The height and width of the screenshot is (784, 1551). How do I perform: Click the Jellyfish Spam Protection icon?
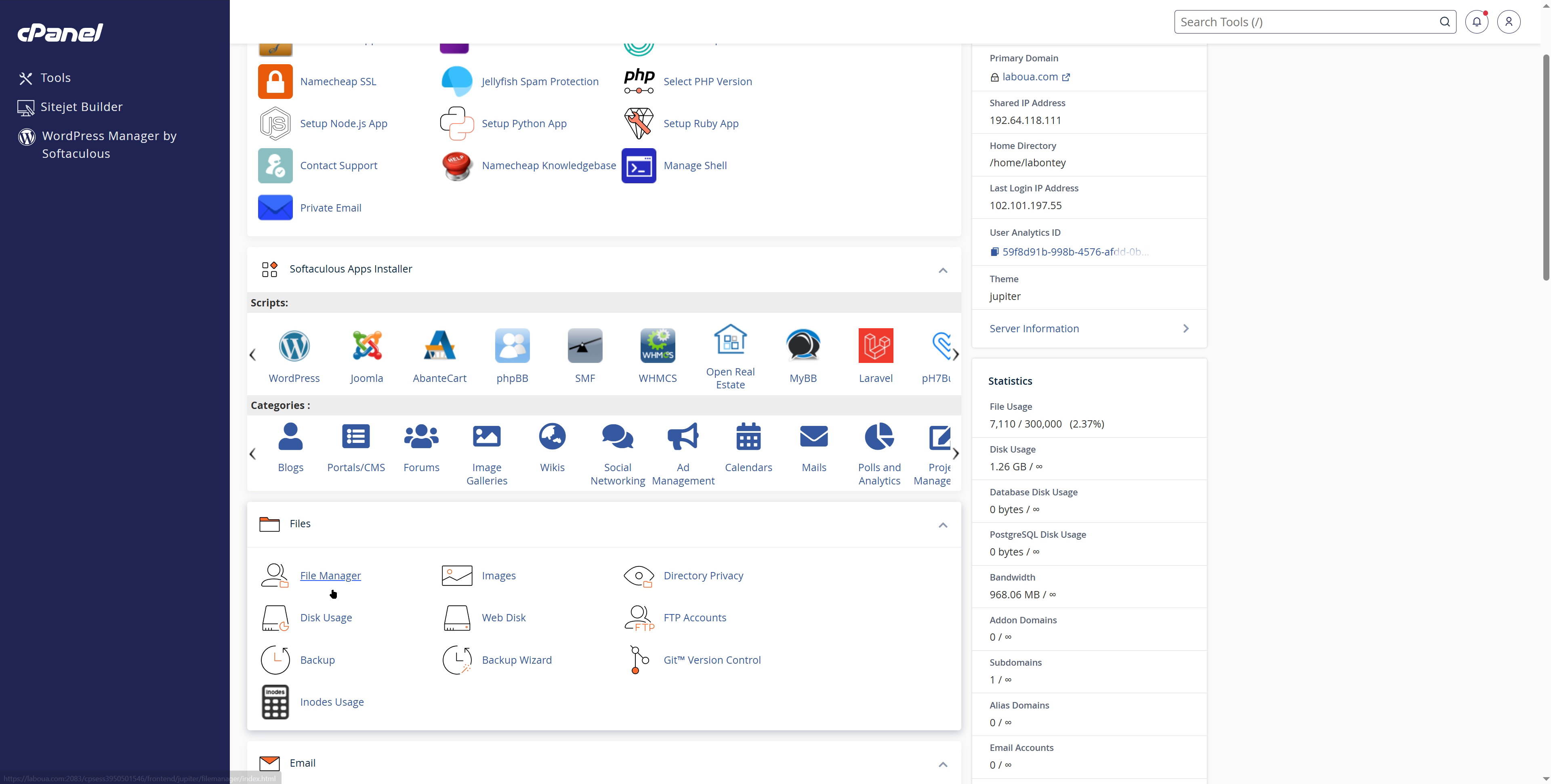click(x=457, y=81)
